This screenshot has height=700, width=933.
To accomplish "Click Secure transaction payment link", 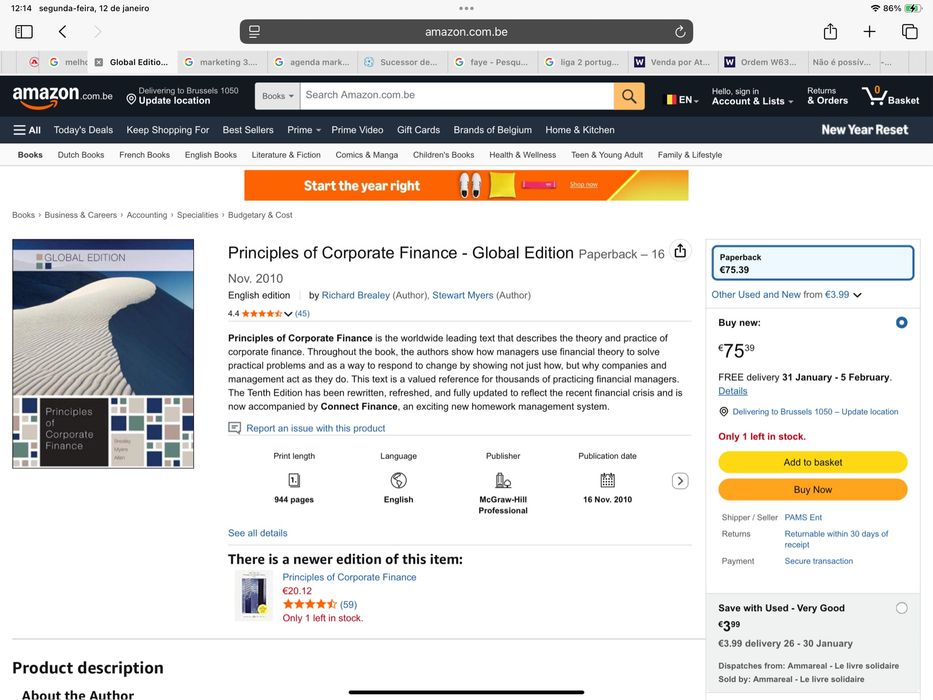I will [819, 561].
